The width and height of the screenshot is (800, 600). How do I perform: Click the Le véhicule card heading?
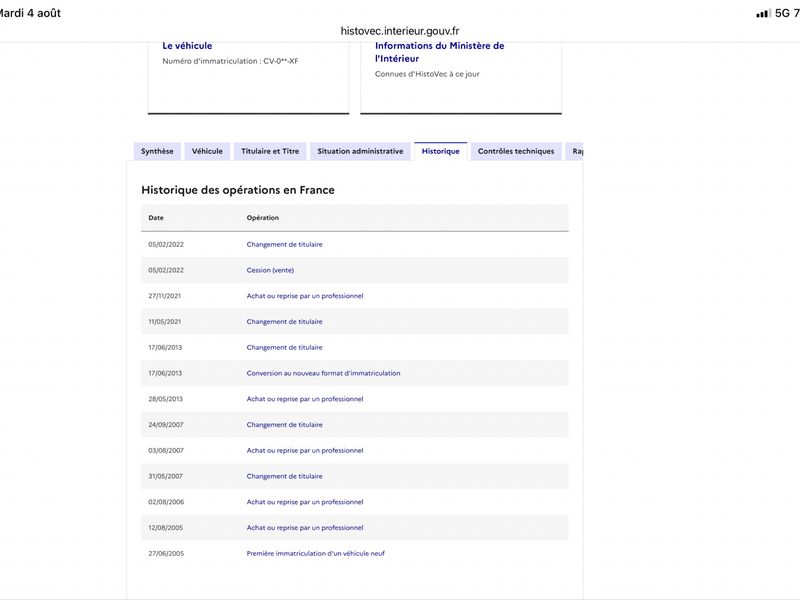187,45
